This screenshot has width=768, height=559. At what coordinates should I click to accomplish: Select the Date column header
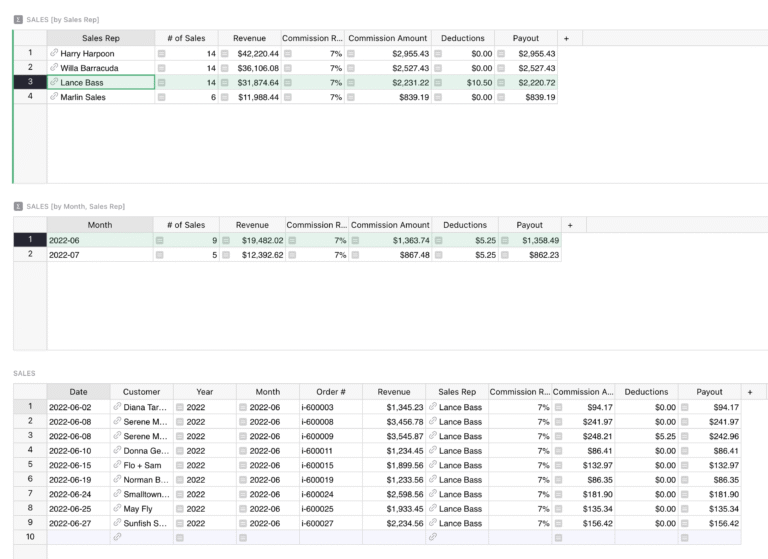click(78, 392)
